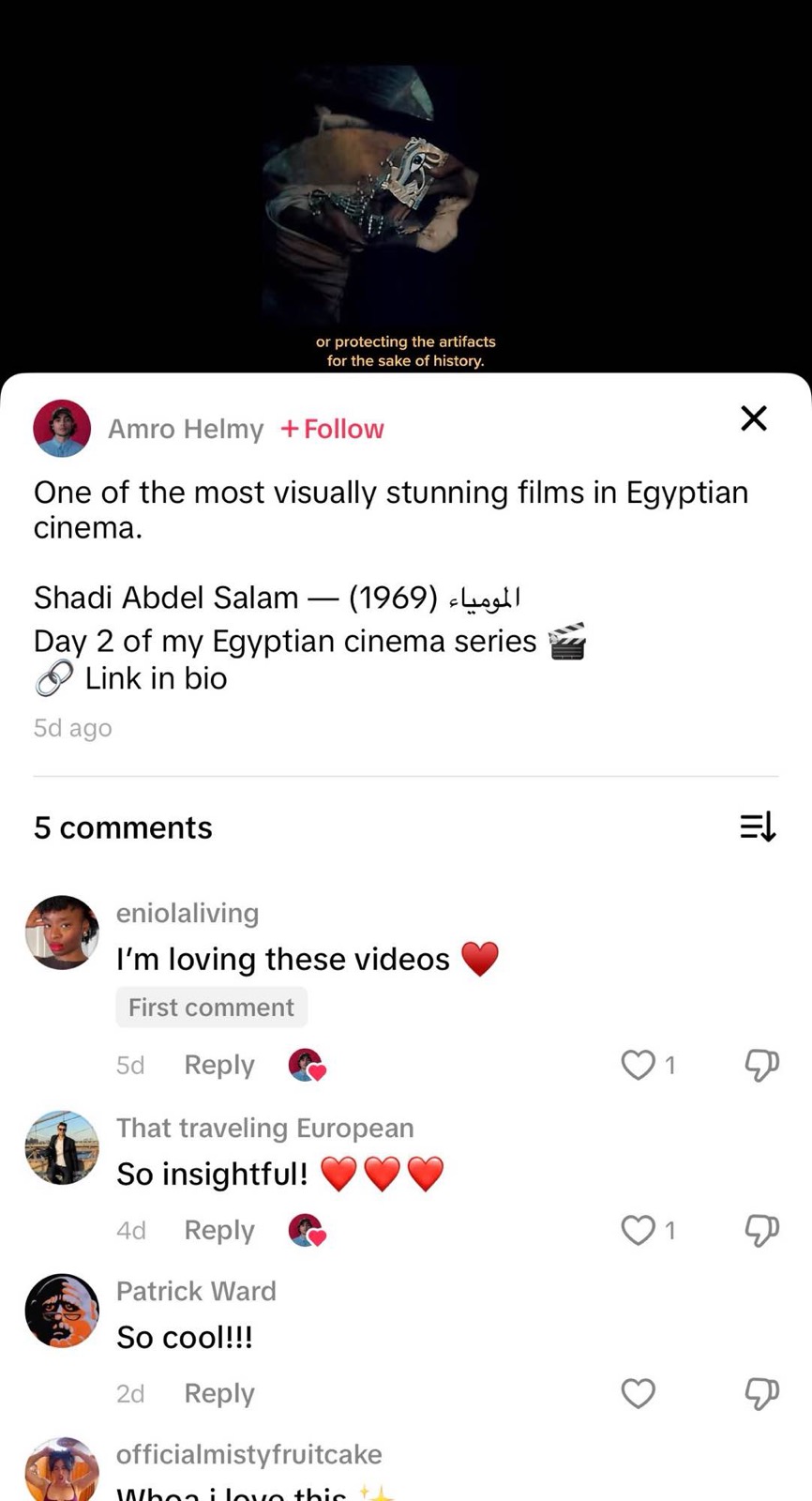Open officialmistyfruitcake's profile name

(x=249, y=1454)
